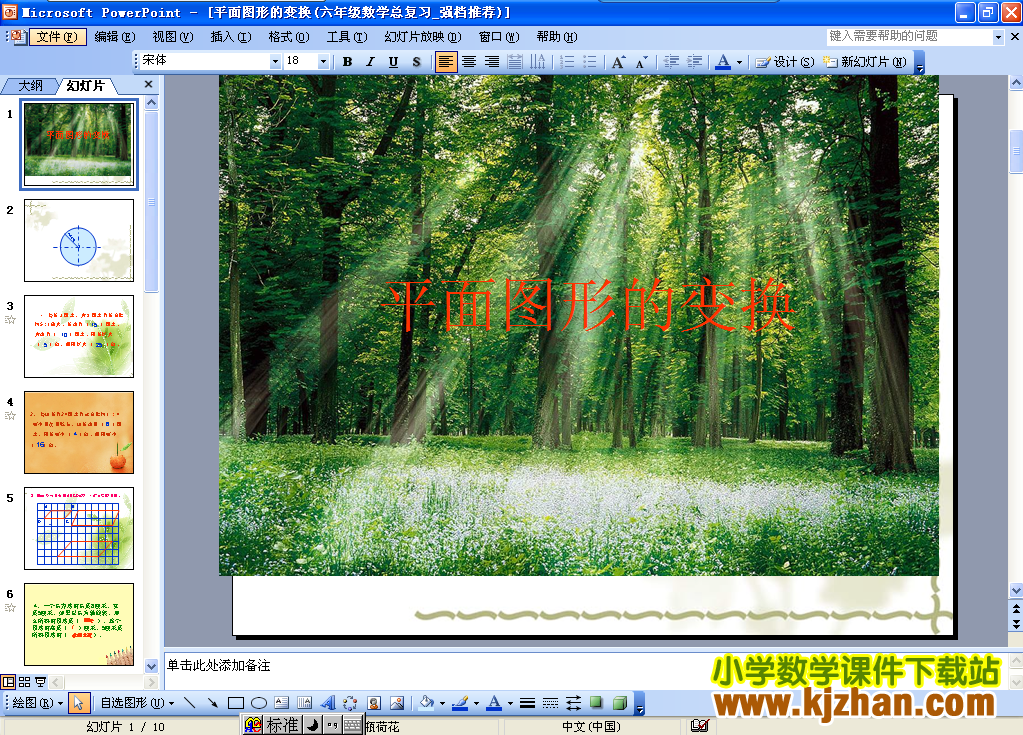Select the Oval drawing tool
Image resolution: width=1023 pixels, height=735 pixels.
tap(258, 703)
